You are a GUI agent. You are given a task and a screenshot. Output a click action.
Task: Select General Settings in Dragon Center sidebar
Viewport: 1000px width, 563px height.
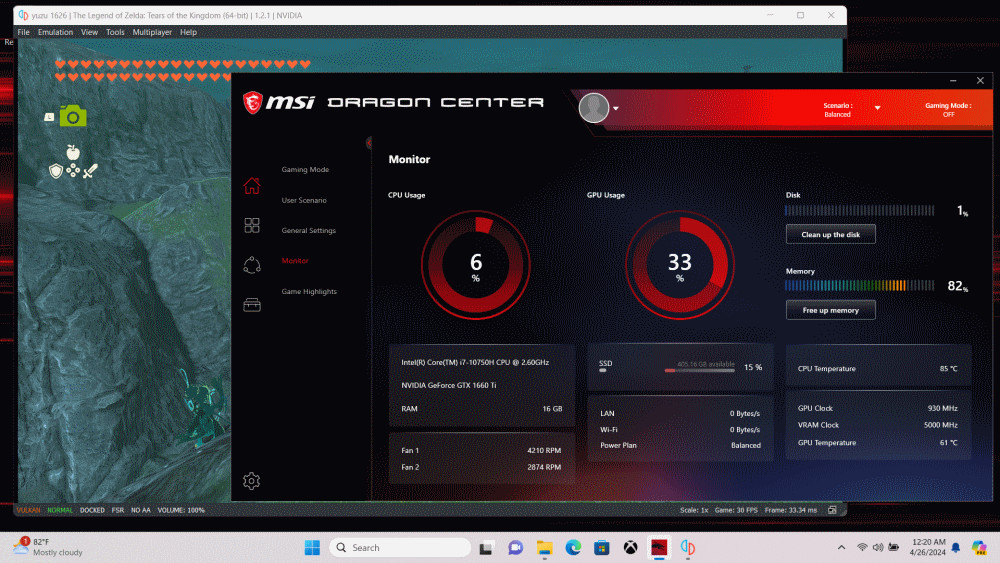pyautogui.click(x=309, y=231)
